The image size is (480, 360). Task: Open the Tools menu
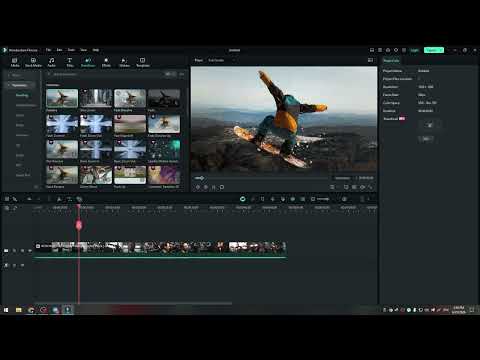[71, 50]
